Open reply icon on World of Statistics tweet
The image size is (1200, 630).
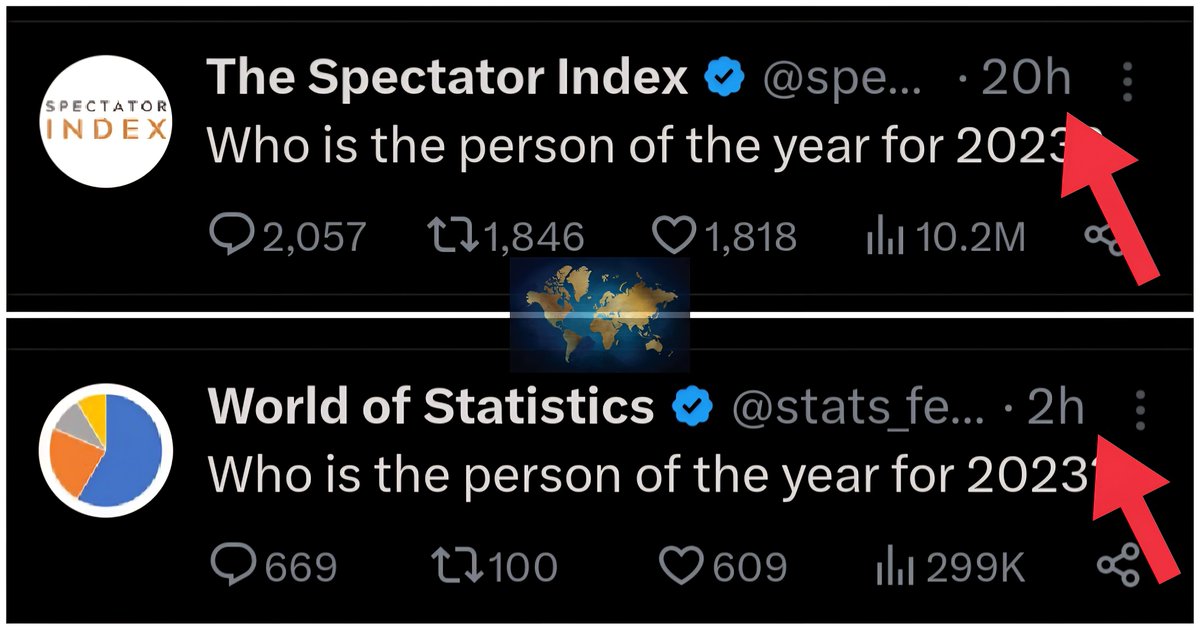click(231, 567)
